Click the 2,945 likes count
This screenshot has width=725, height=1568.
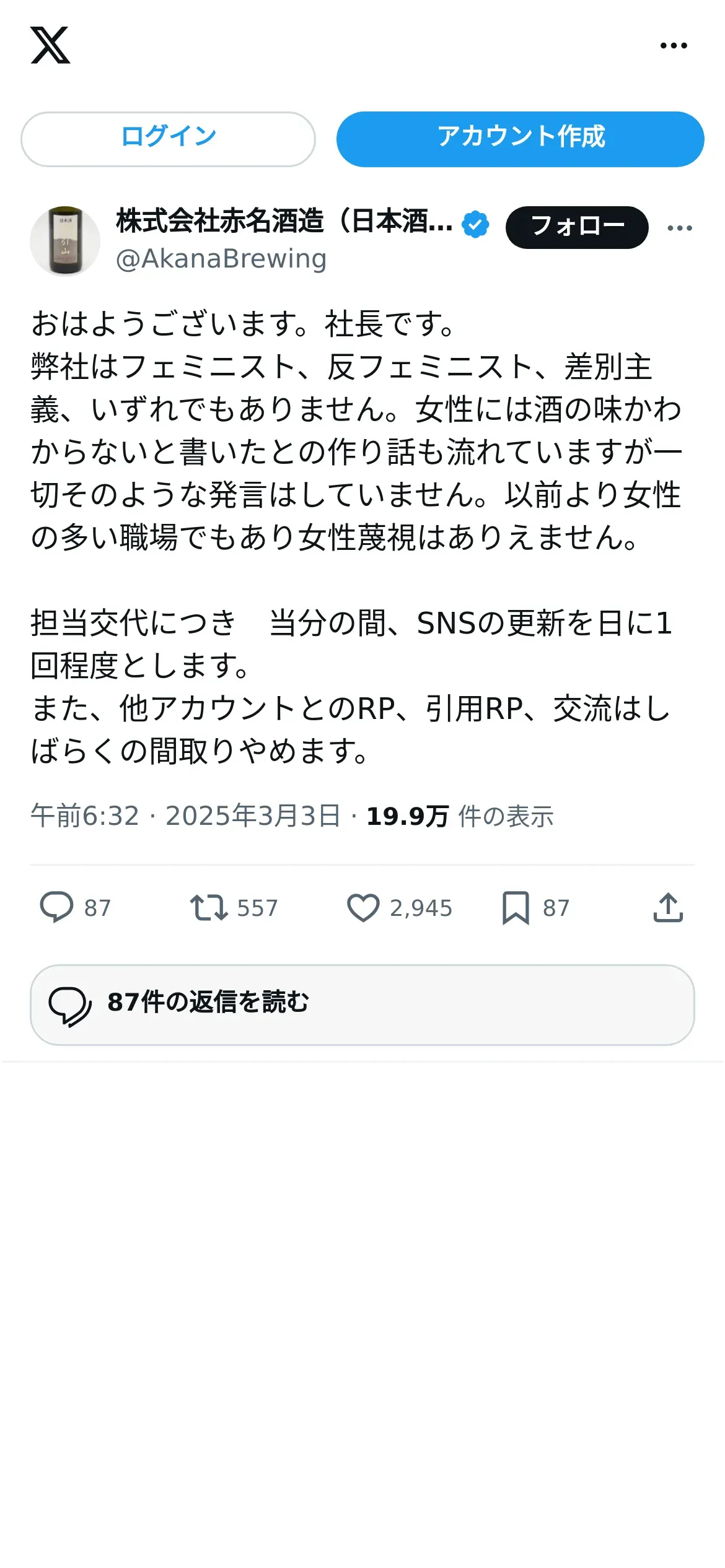click(421, 908)
